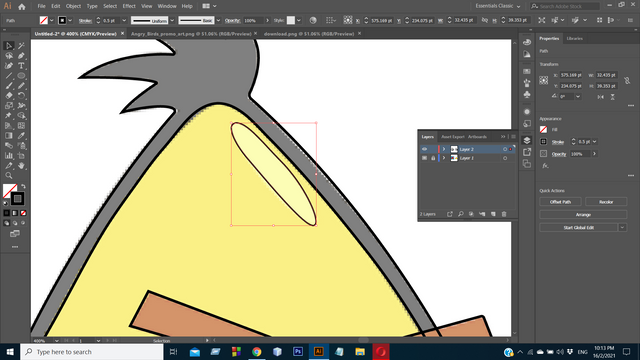Select the Blend tool

click(x=9, y=146)
